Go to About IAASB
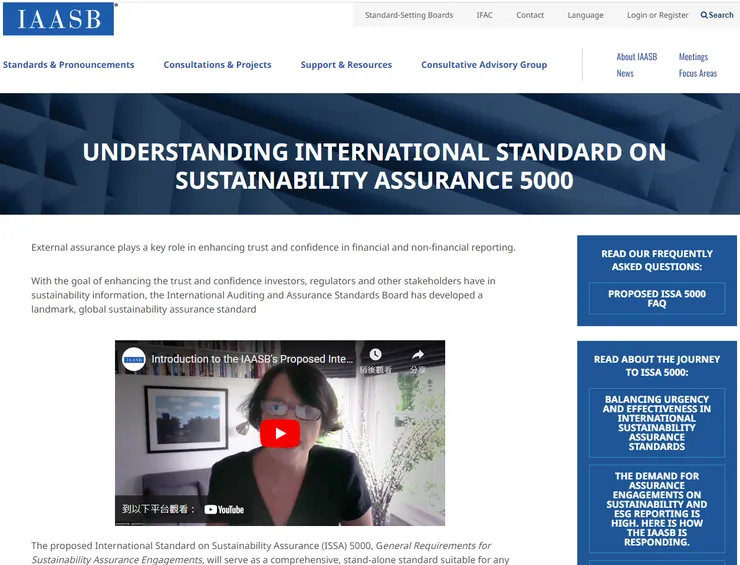The height and width of the screenshot is (565, 740). (637, 57)
